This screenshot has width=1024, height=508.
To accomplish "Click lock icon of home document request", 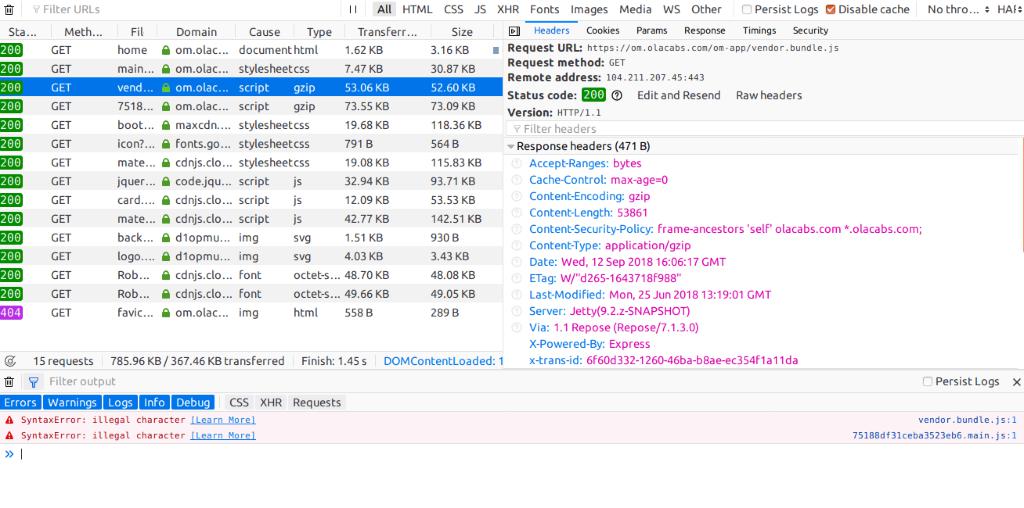I will (x=166, y=50).
